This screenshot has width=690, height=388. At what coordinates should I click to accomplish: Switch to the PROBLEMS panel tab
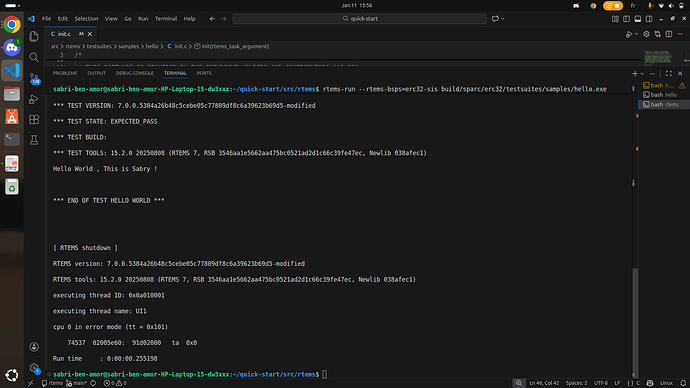65,73
